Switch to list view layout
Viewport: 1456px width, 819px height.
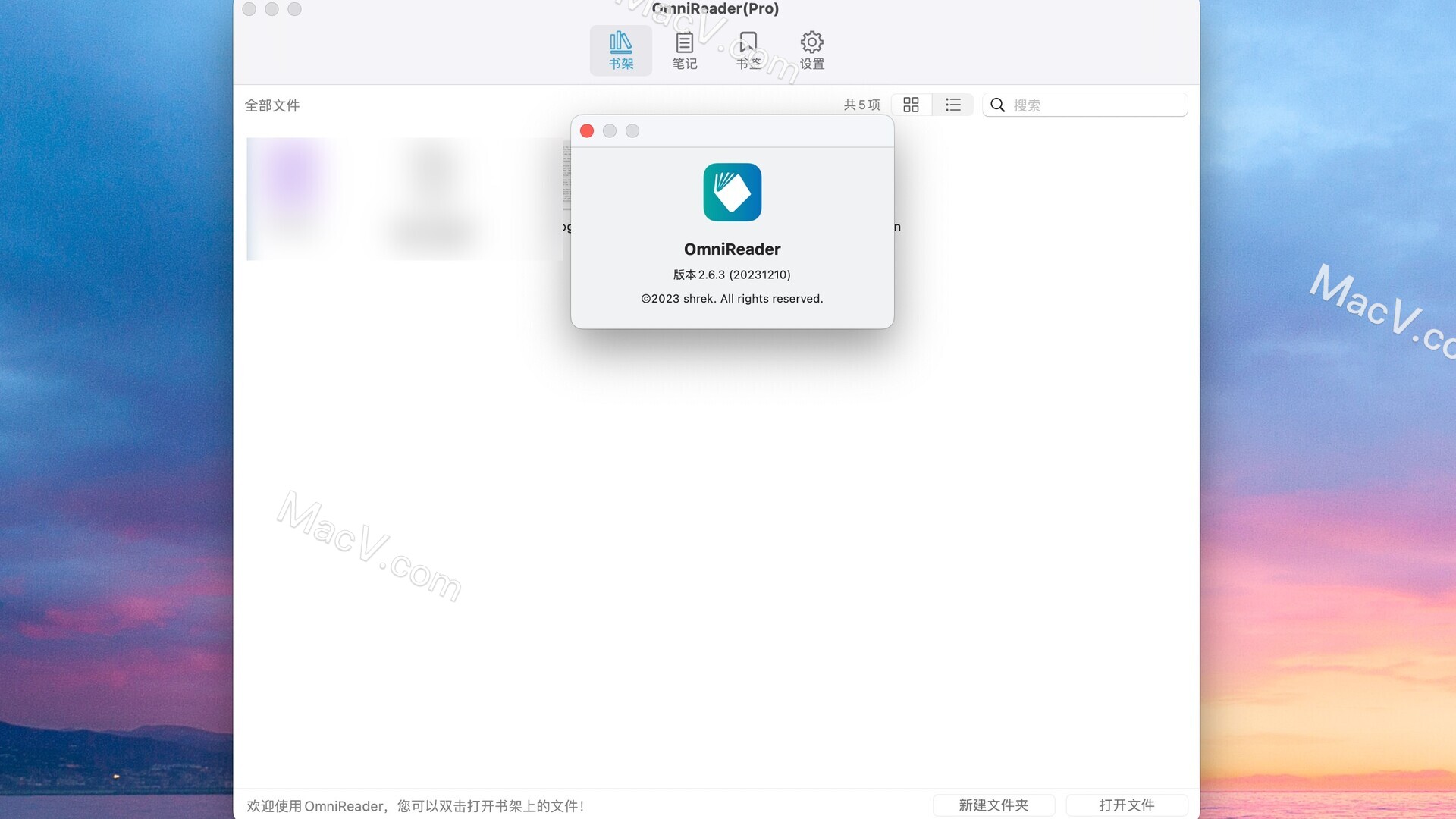(952, 105)
